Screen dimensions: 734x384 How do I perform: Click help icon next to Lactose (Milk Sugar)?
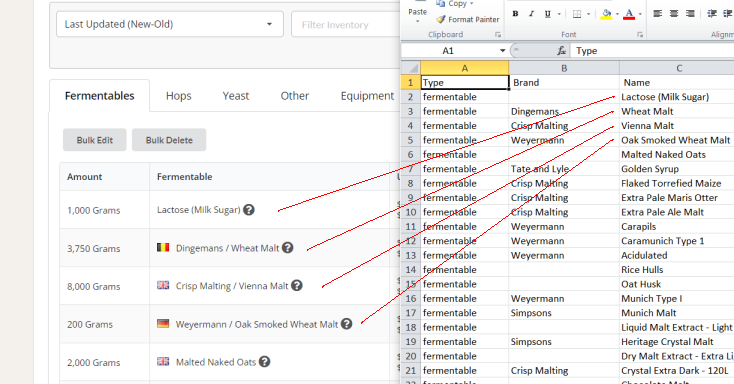coord(249,210)
